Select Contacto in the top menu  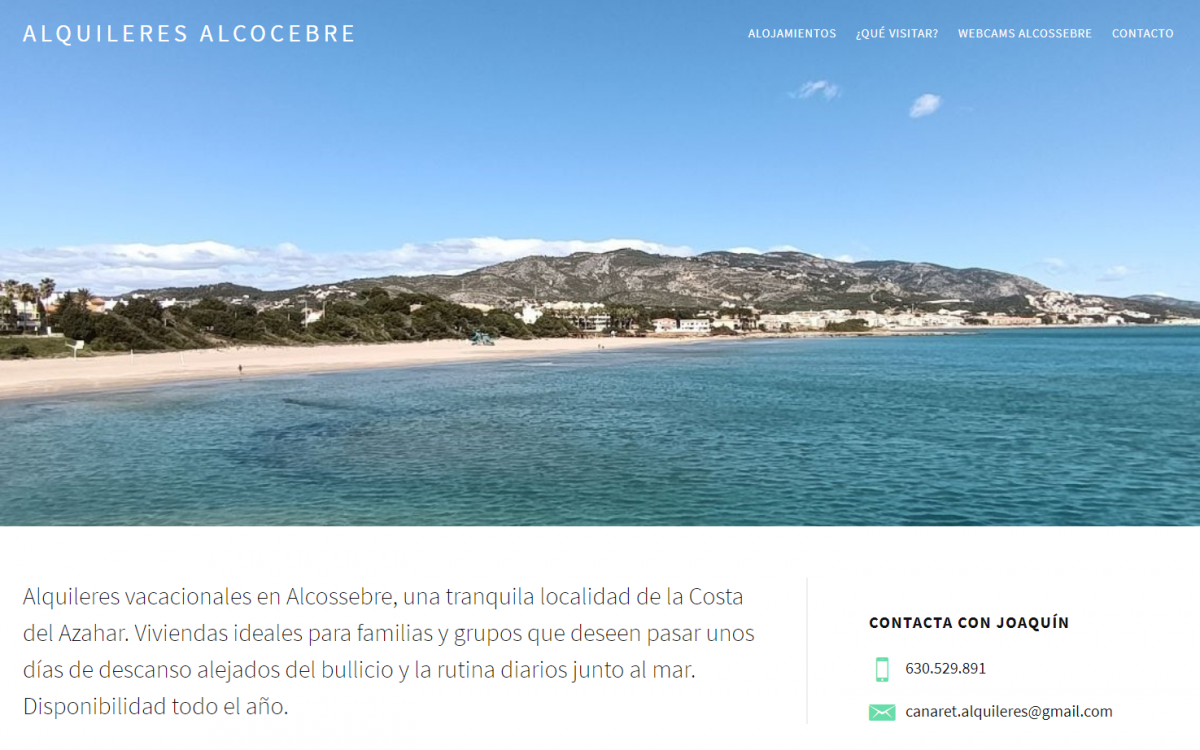click(1143, 33)
